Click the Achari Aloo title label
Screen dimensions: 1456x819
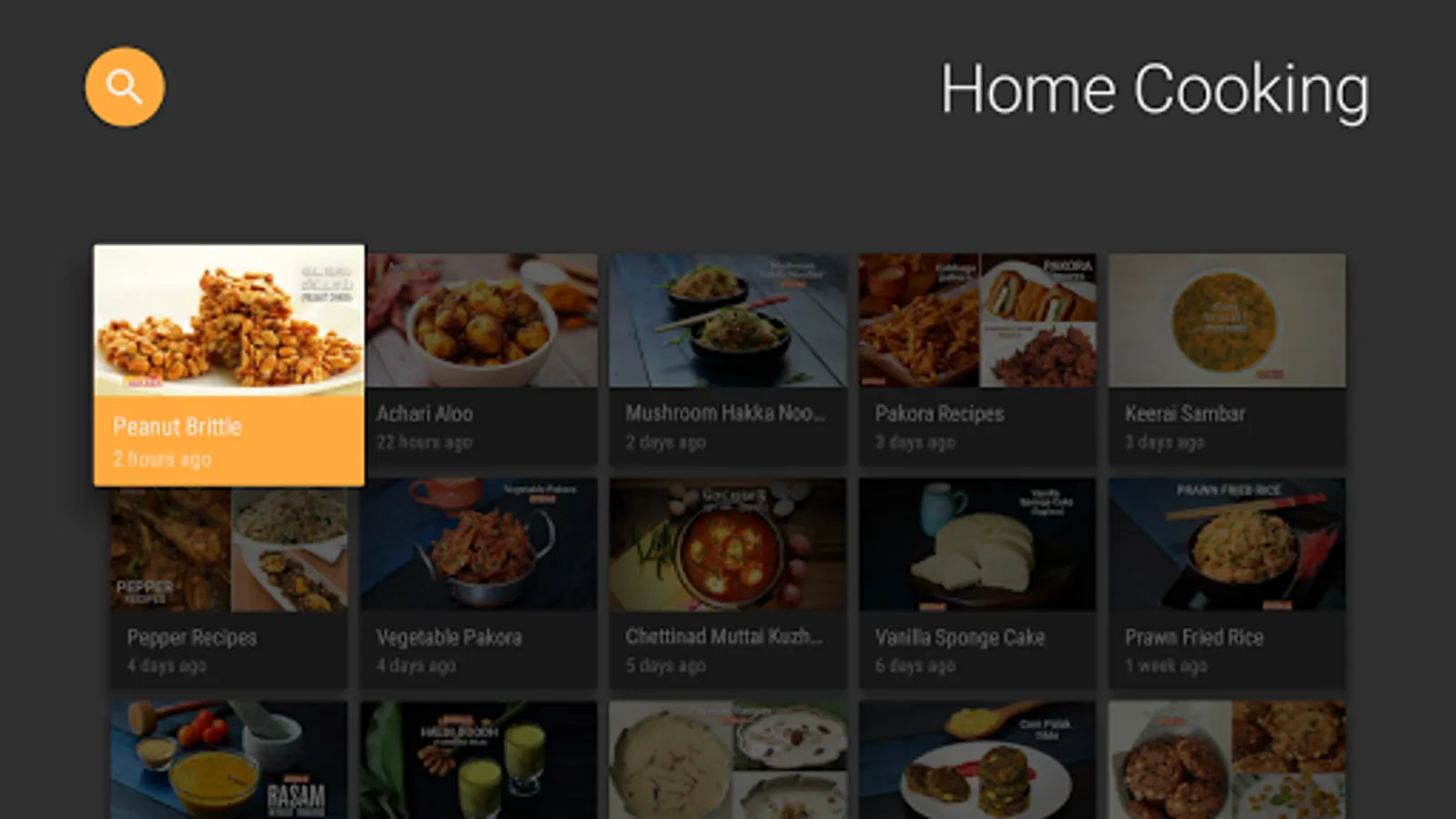tap(425, 413)
